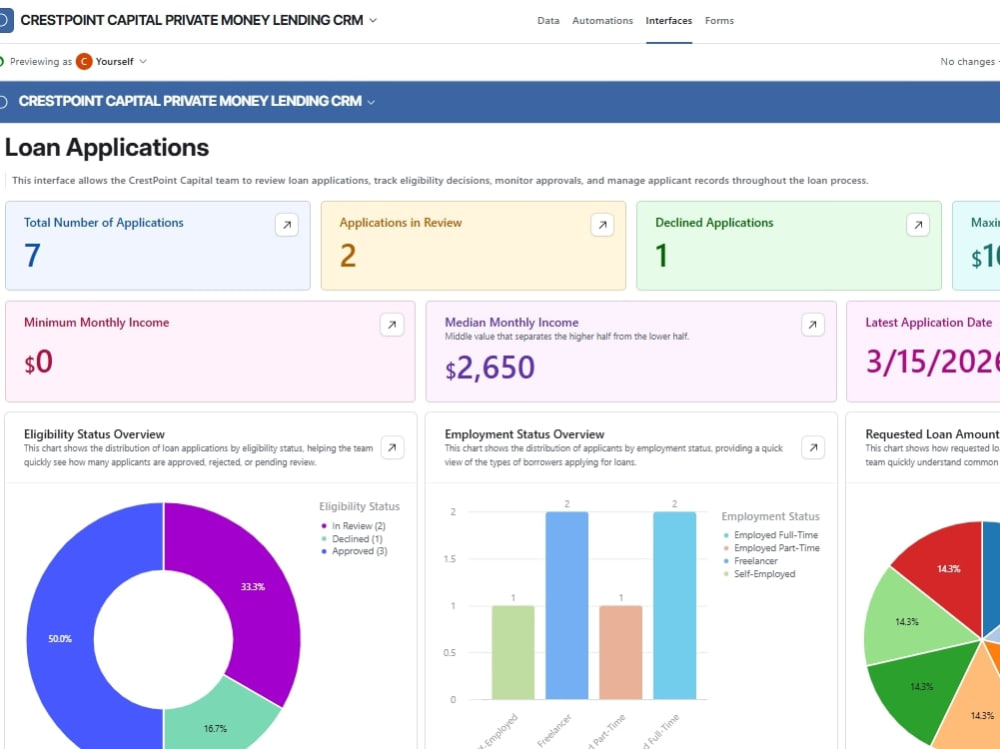Viewport: 1000px width, 749px height.
Task: Click the Latest Application Date value
Action: point(932,362)
